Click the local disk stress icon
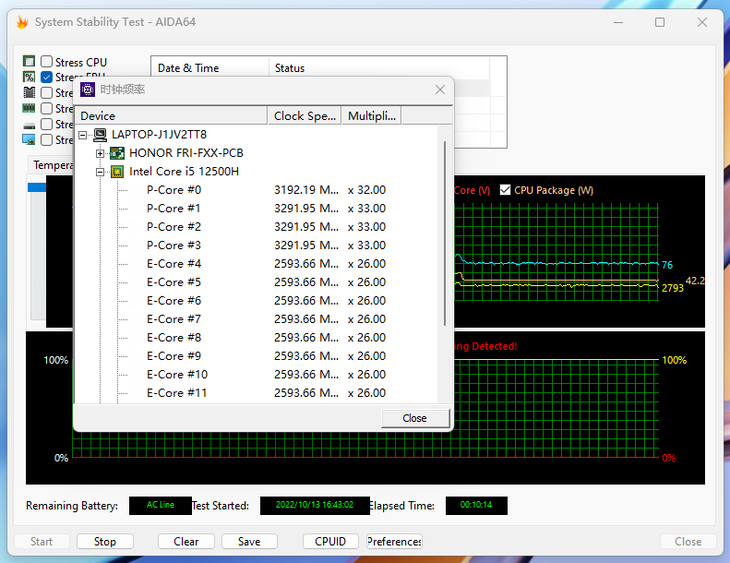730x563 pixels. (29, 125)
